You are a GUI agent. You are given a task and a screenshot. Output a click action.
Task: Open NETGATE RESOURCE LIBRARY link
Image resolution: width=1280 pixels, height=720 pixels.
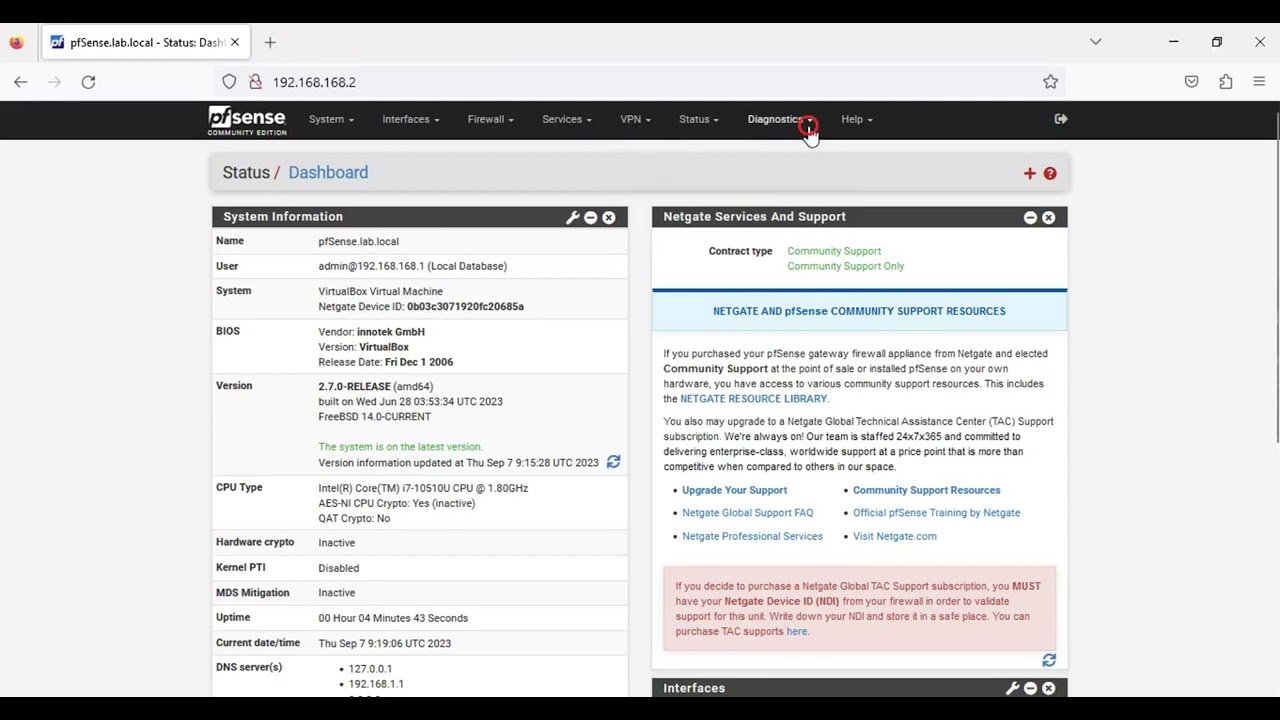click(x=753, y=399)
